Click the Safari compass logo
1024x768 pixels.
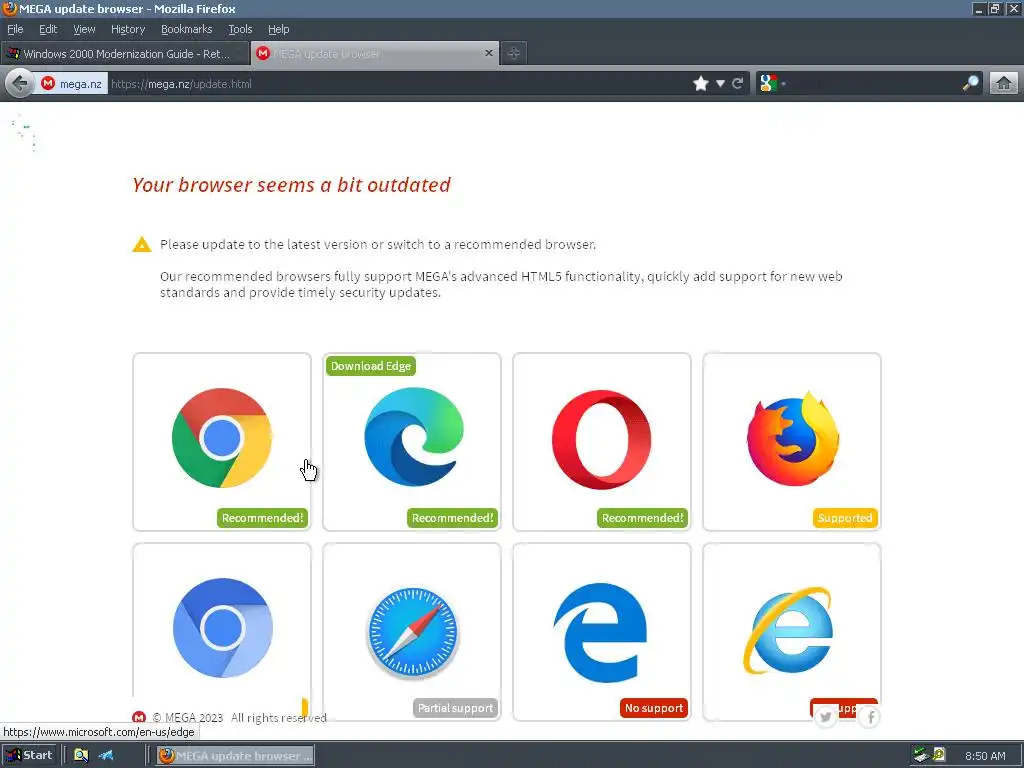click(413, 632)
